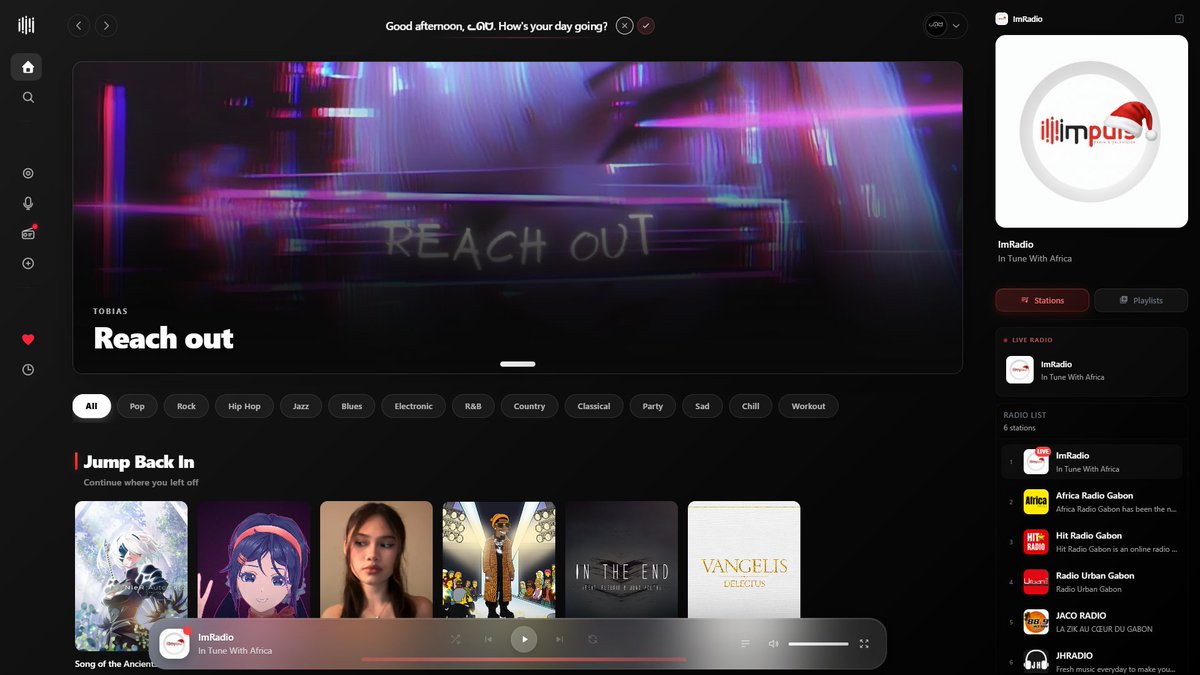This screenshot has width=1200, height=675.
Task: Filter by Classical genre
Action: pyautogui.click(x=594, y=406)
